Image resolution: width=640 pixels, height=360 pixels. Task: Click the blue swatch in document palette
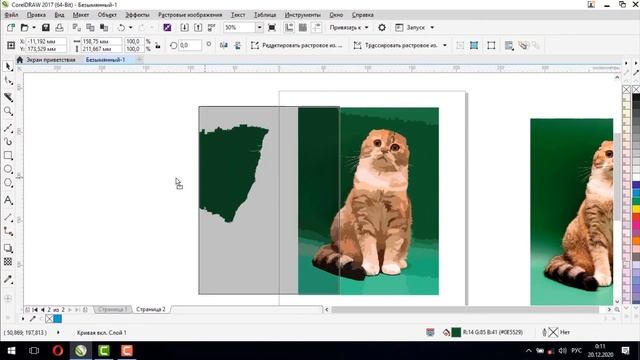[58, 319]
